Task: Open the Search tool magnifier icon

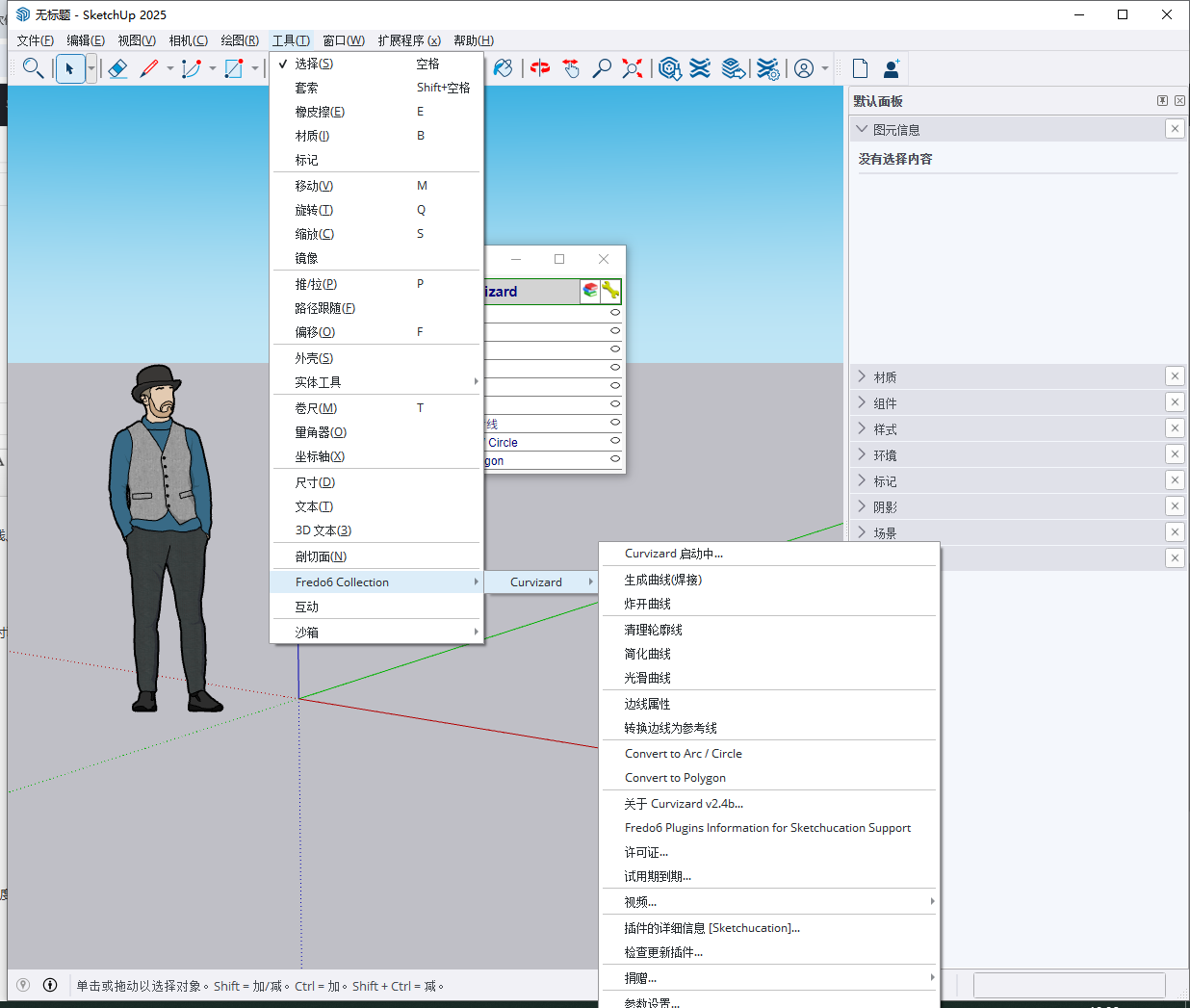Action: 33,68
